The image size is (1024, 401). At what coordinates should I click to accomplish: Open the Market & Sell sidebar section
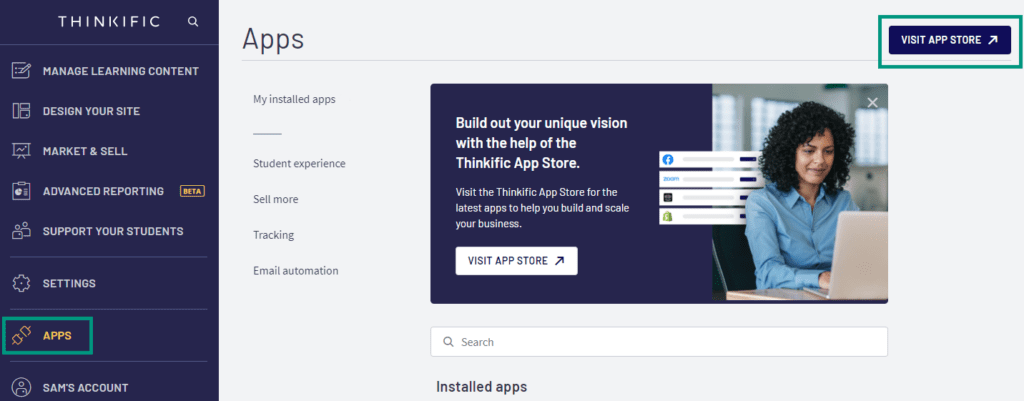click(85, 151)
